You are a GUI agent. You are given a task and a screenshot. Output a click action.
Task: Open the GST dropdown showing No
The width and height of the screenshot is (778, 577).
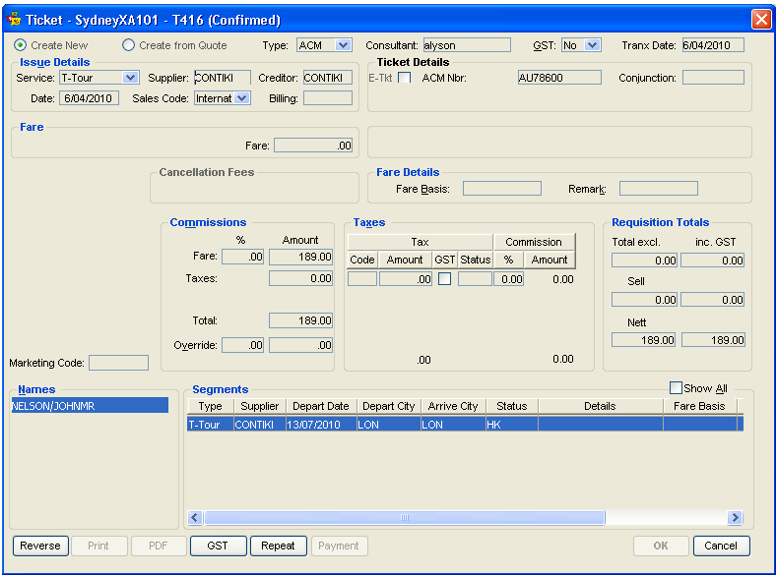pos(591,45)
